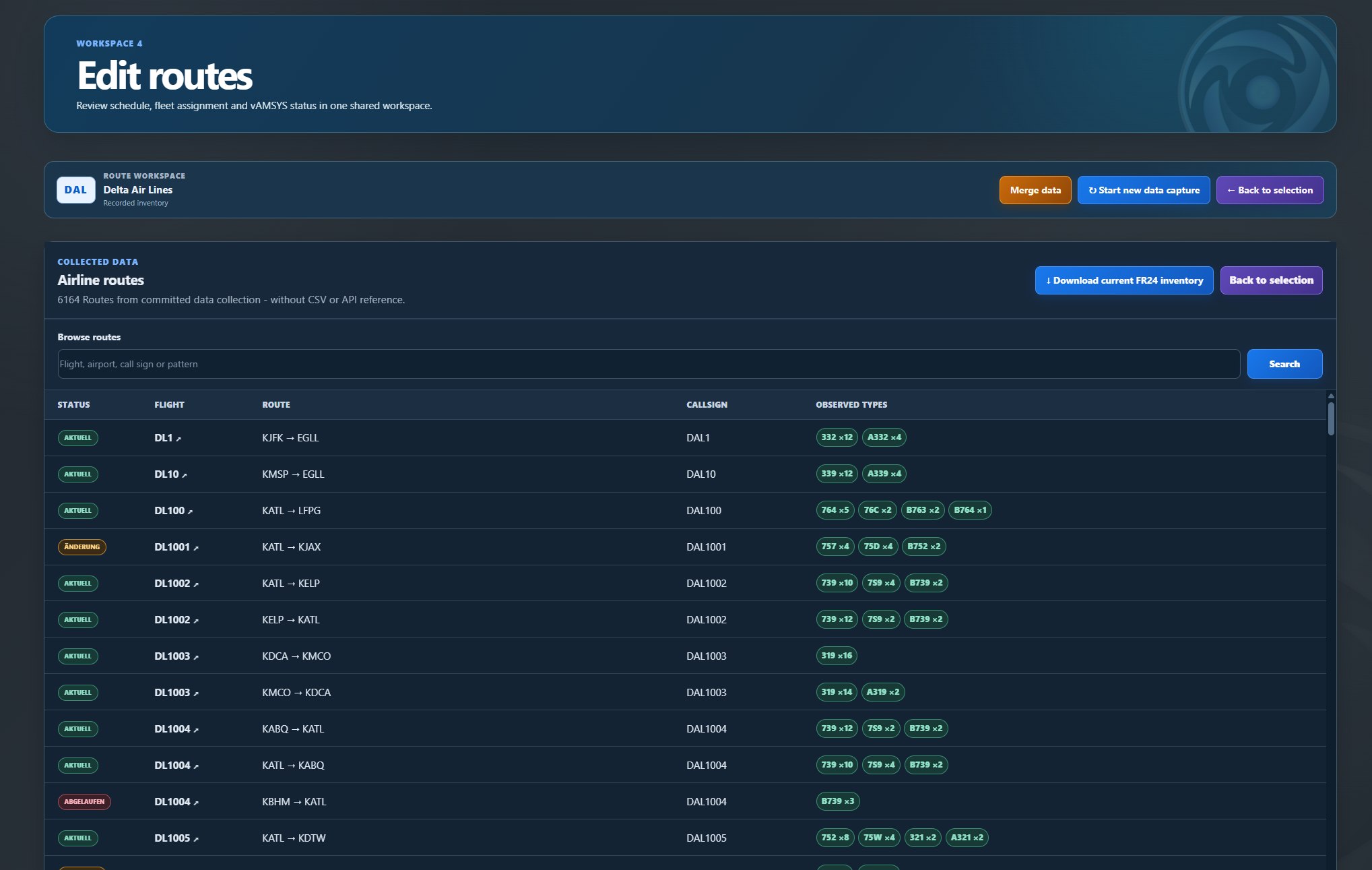Viewport: 1372px width, 870px height.
Task: Select route text KBHM → KATL
Action: tap(294, 802)
